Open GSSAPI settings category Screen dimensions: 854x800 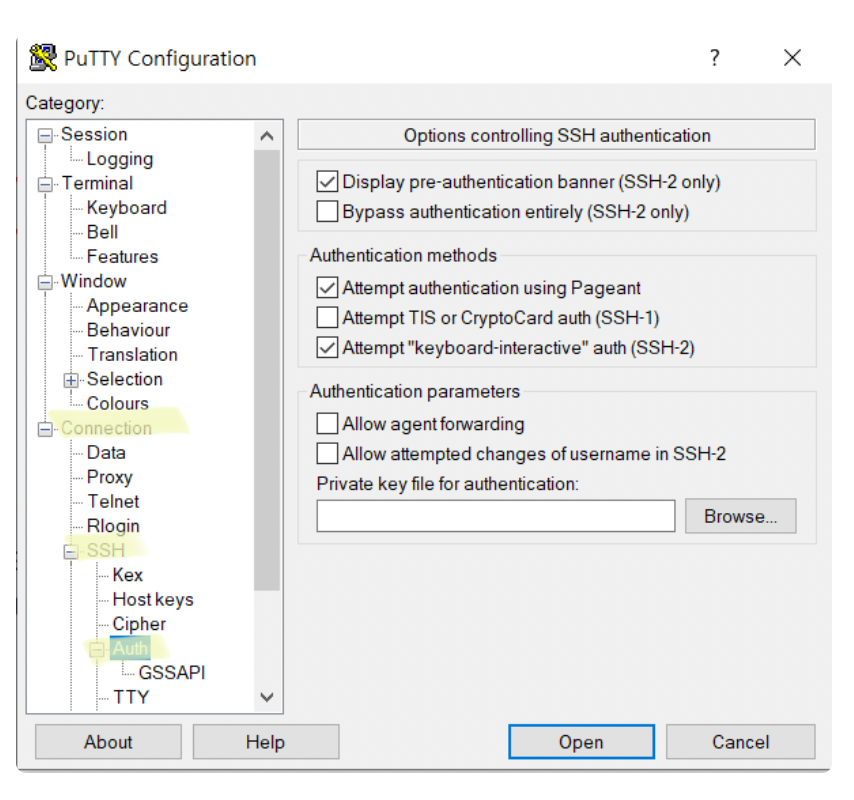tap(172, 673)
